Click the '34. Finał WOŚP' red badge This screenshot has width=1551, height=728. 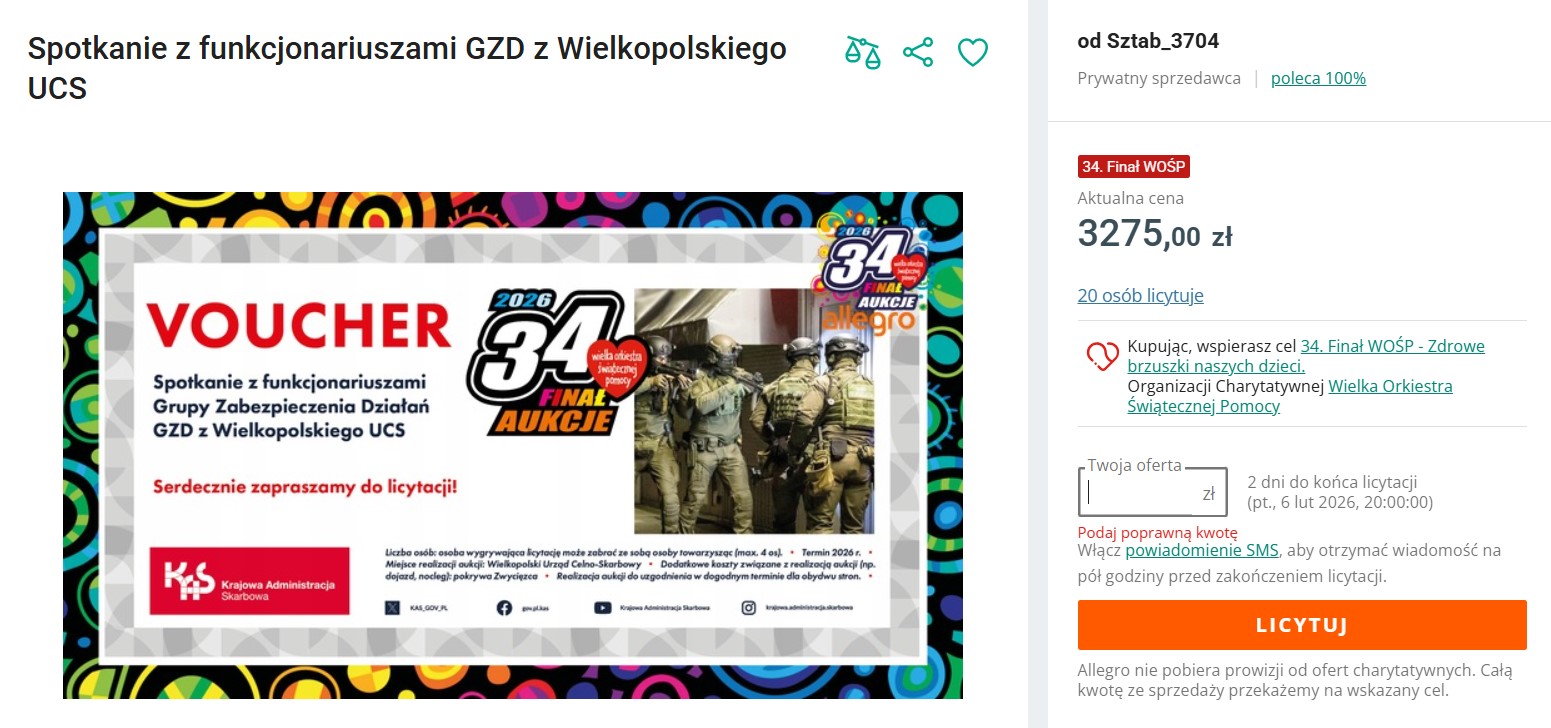1134,167
